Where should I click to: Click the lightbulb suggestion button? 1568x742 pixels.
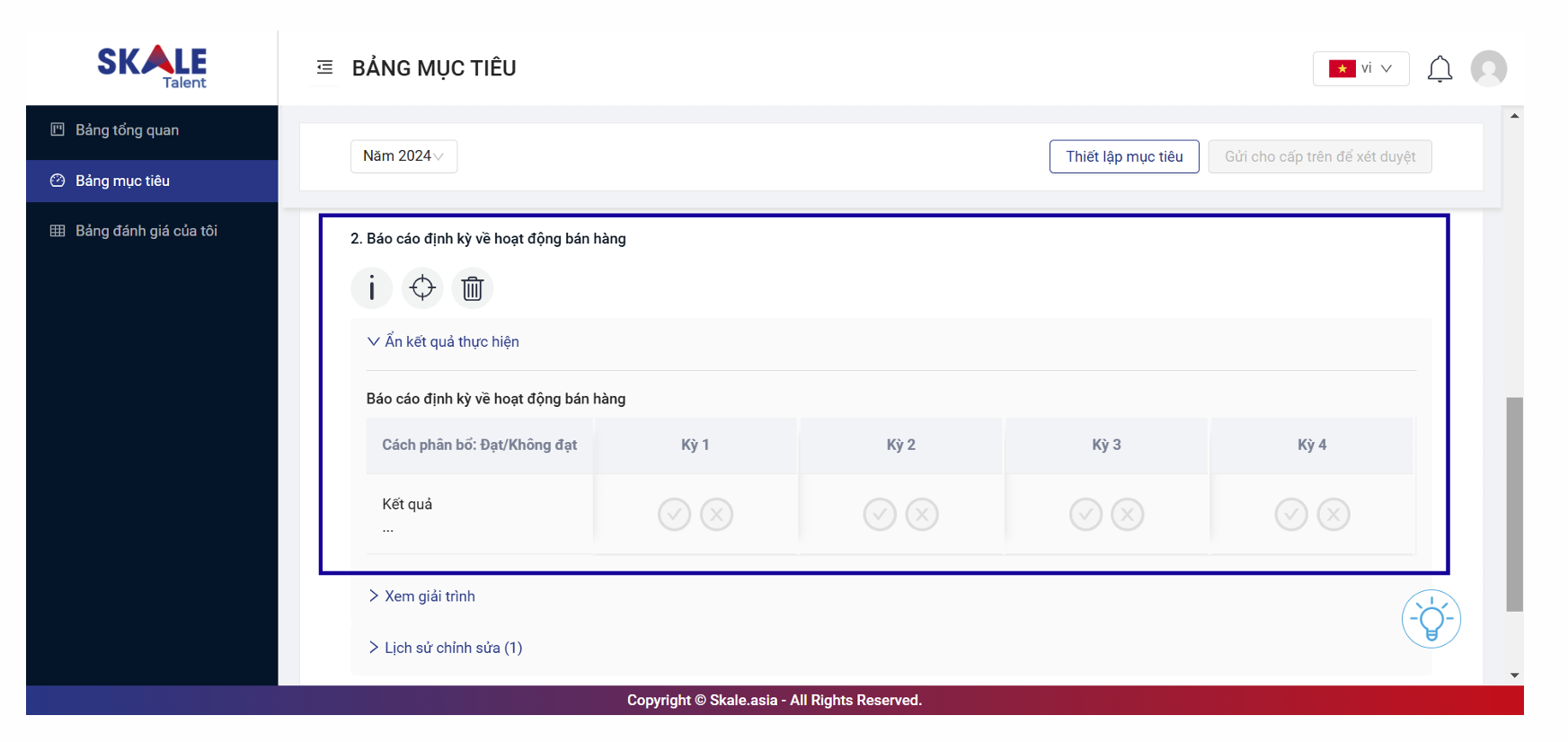tap(1431, 619)
